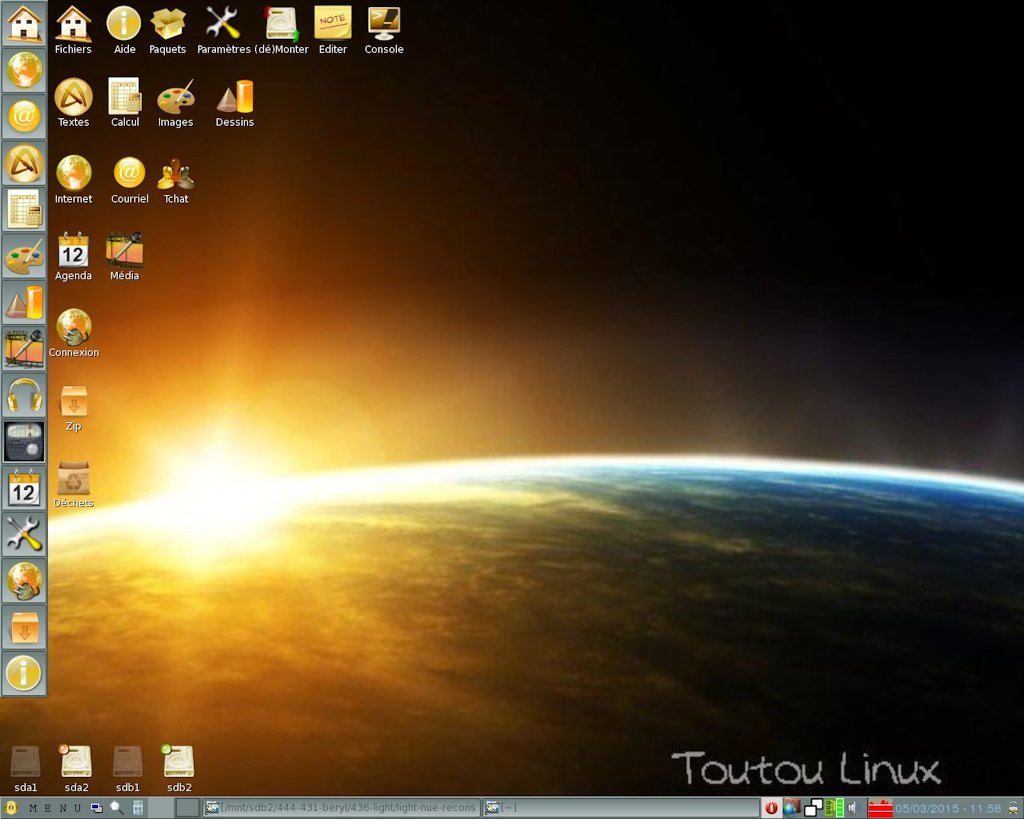Image resolution: width=1024 pixels, height=819 pixels.
Task: Click the headphones icon in the left launcher panel
Action: coord(24,395)
